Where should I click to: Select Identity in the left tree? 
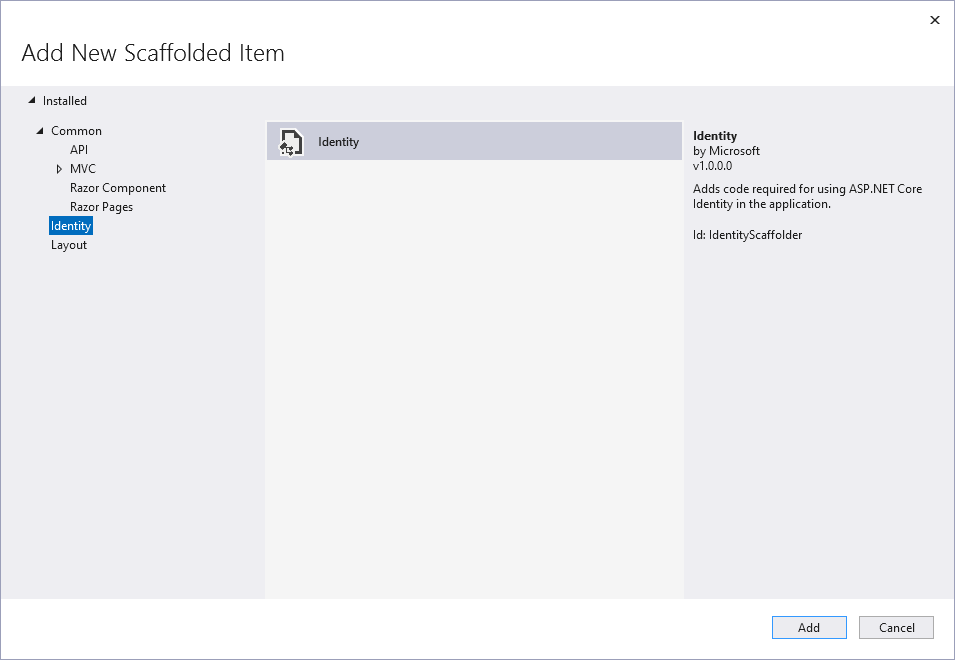[71, 226]
